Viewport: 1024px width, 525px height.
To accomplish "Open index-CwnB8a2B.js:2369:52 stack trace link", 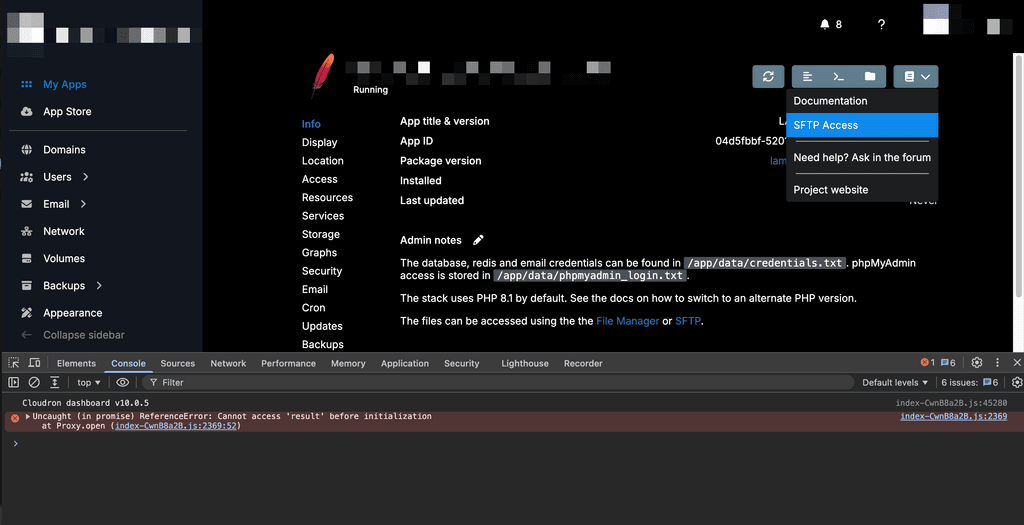I will [176, 426].
